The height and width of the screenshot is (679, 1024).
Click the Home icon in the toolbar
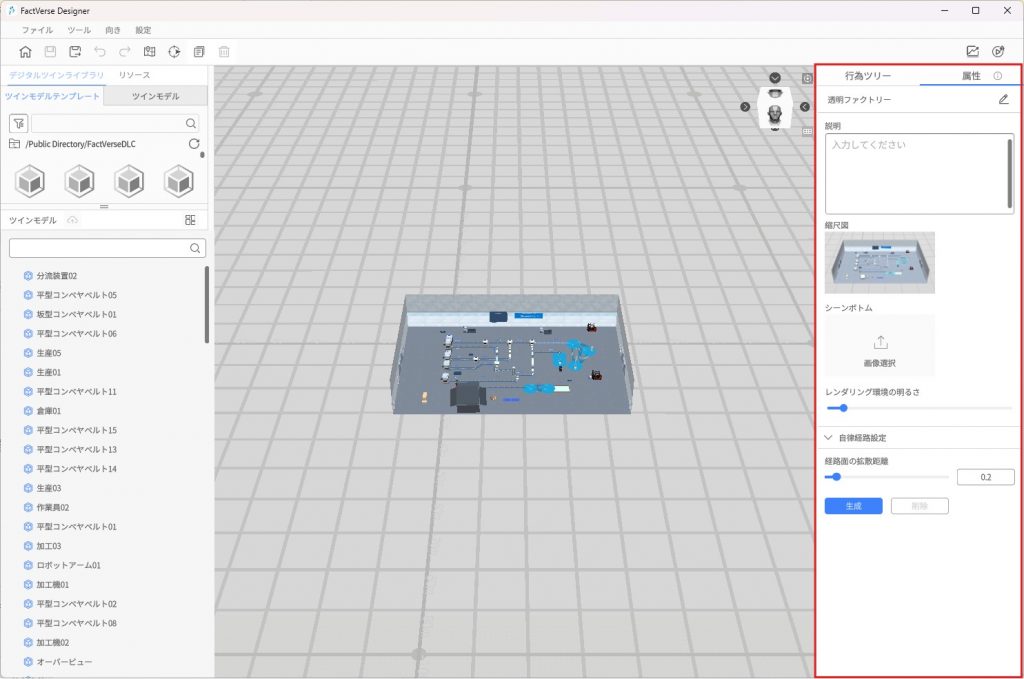[25, 52]
